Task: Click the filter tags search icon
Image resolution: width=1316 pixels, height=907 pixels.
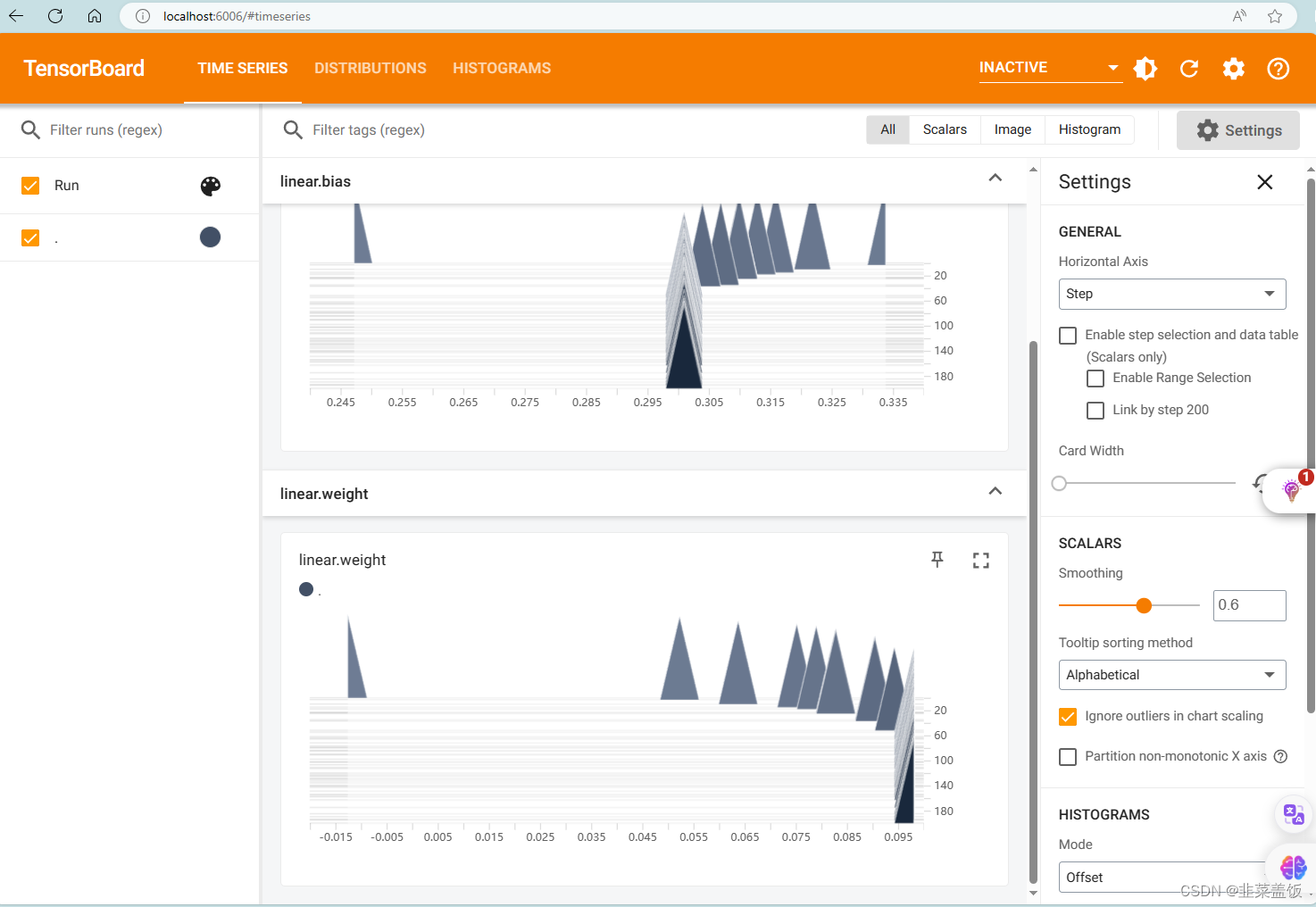Action: tap(293, 130)
